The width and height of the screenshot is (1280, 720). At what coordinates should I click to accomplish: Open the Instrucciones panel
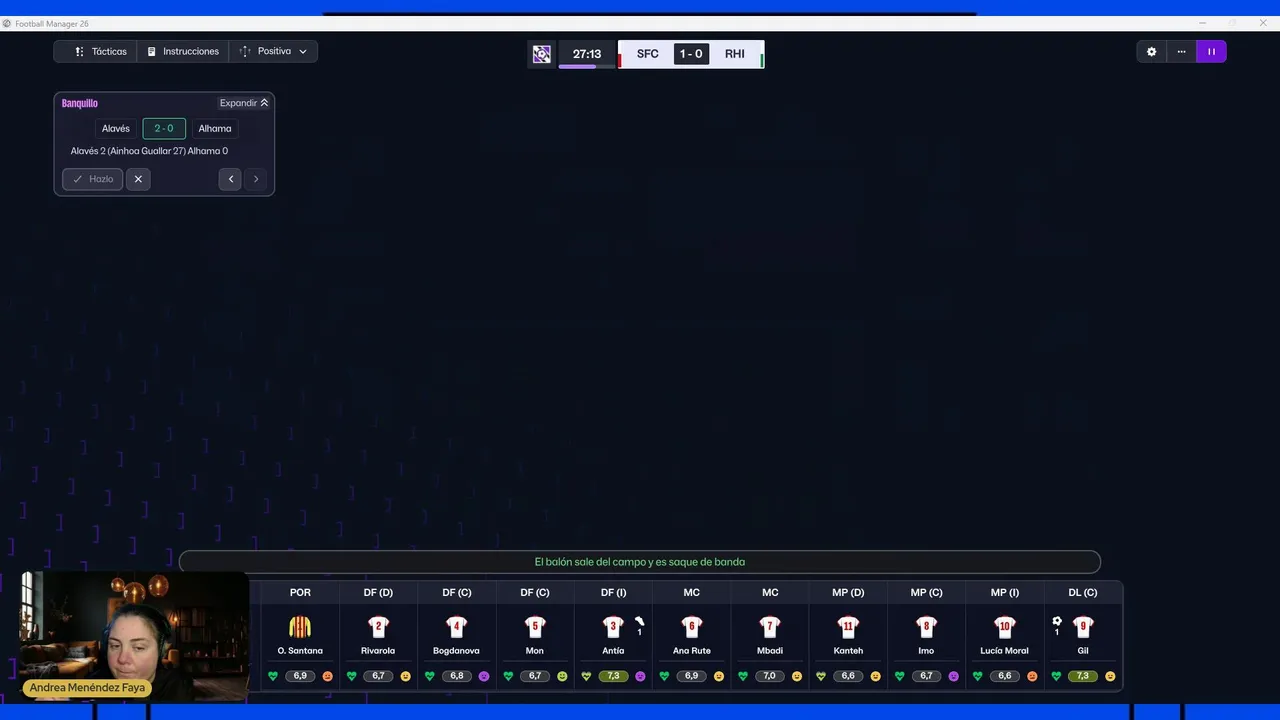182,51
